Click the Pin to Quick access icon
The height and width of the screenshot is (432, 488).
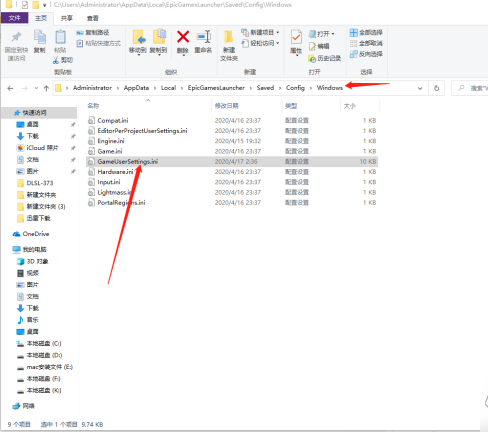tap(16, 37)
